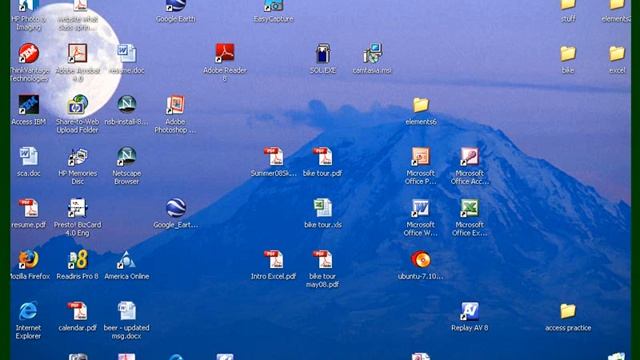Launch Netscape Browser shortcut
Viewport: 640px width, 360px height.
(127, 156)
